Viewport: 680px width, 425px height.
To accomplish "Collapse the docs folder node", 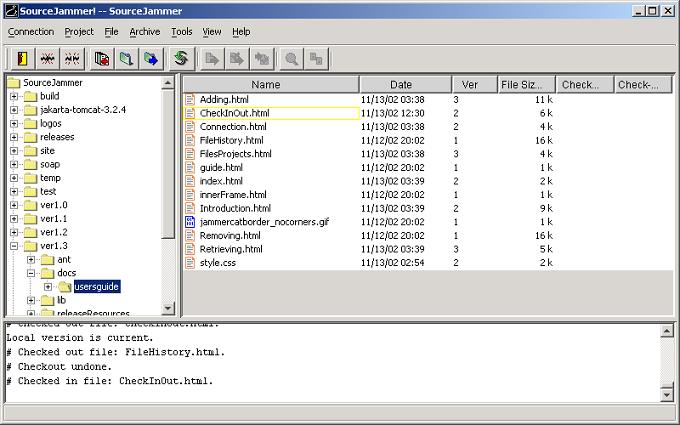I will click(x=31, y=273).
